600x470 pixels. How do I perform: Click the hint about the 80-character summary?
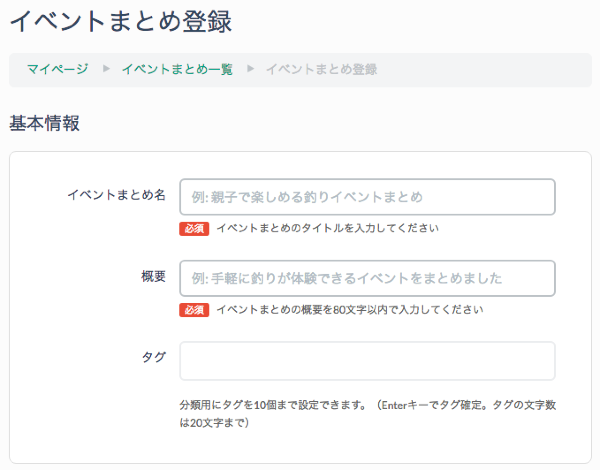[349, 310]
